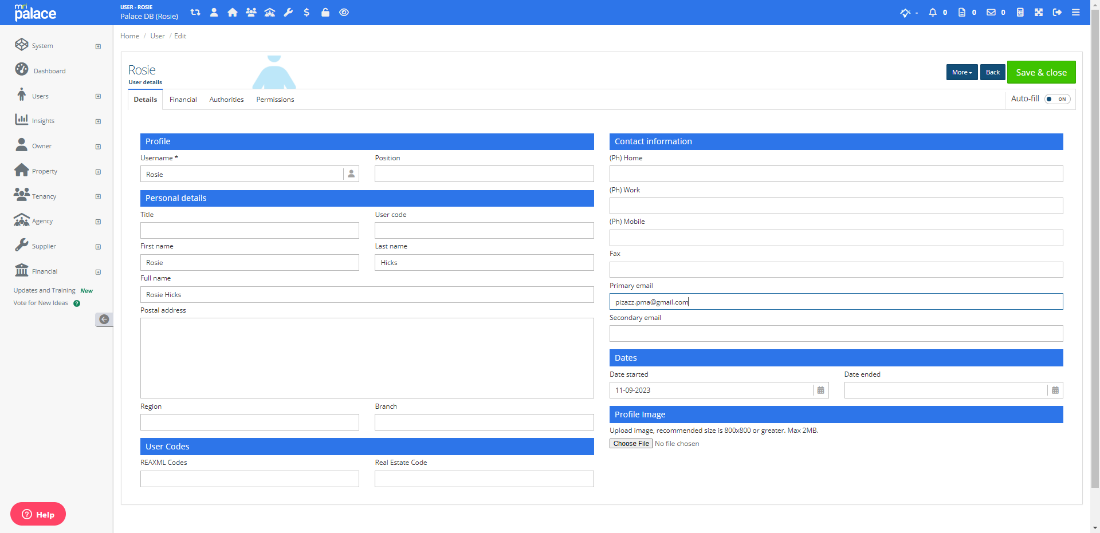Open the Dashboard sidebar item
The width and height of the screenshot is (1100, 533).
48,71
